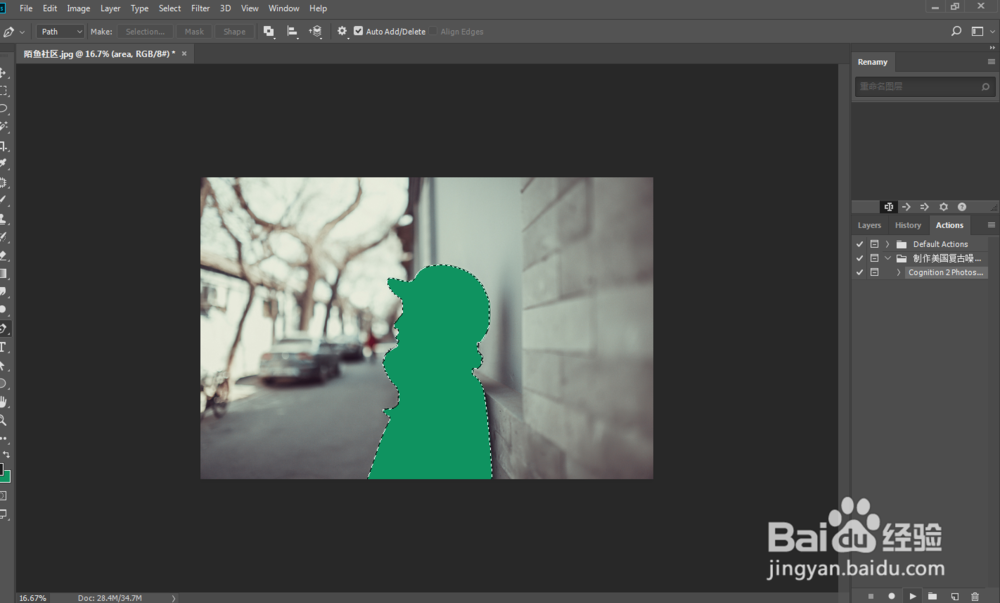Image resolution: width=1000 pixels, height=603 pixels.
Task: Open the Actions panel flyout menu
Action: click(x=991, y=224)
